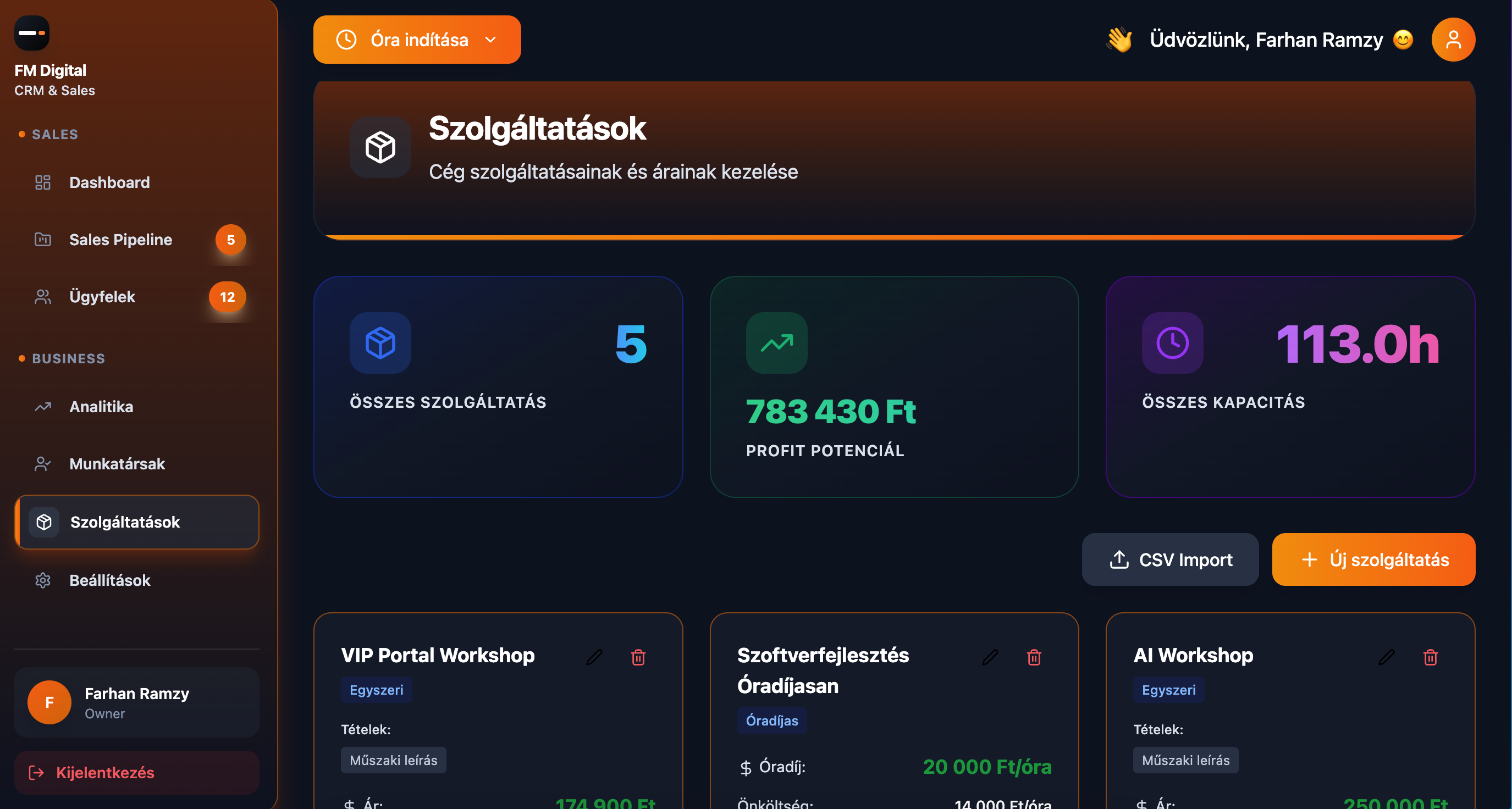This screenshot has width=1512, height=809.
Task: Open Beállítások settings
Action: pyautogui.click(x=110, y=580)
